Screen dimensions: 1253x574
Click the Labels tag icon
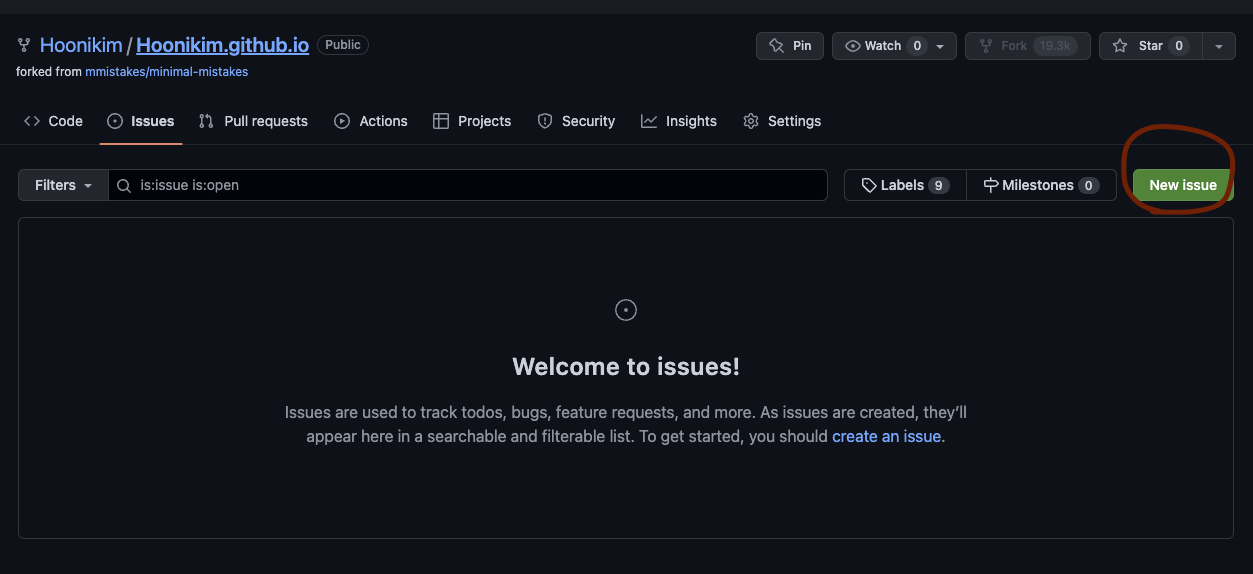(869, 185)
